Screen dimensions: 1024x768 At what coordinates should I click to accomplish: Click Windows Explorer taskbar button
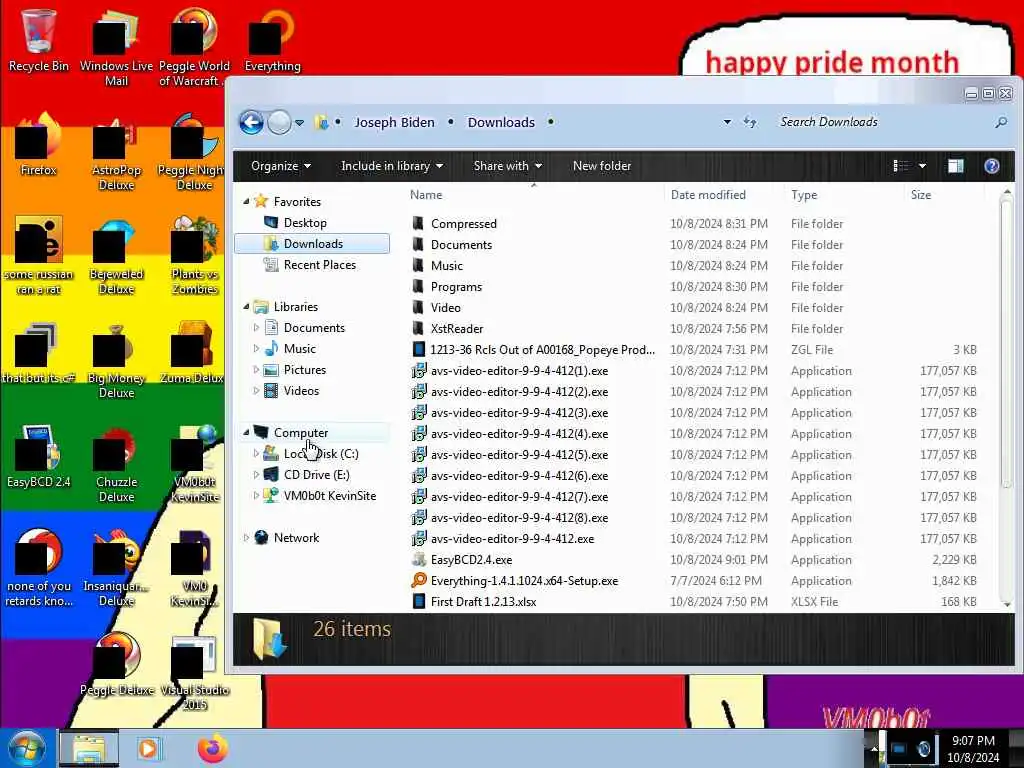click(x=89, y=748)
